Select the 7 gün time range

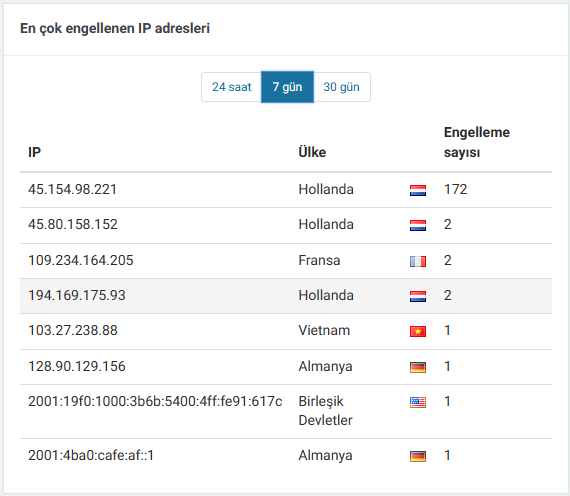[288, 87]
